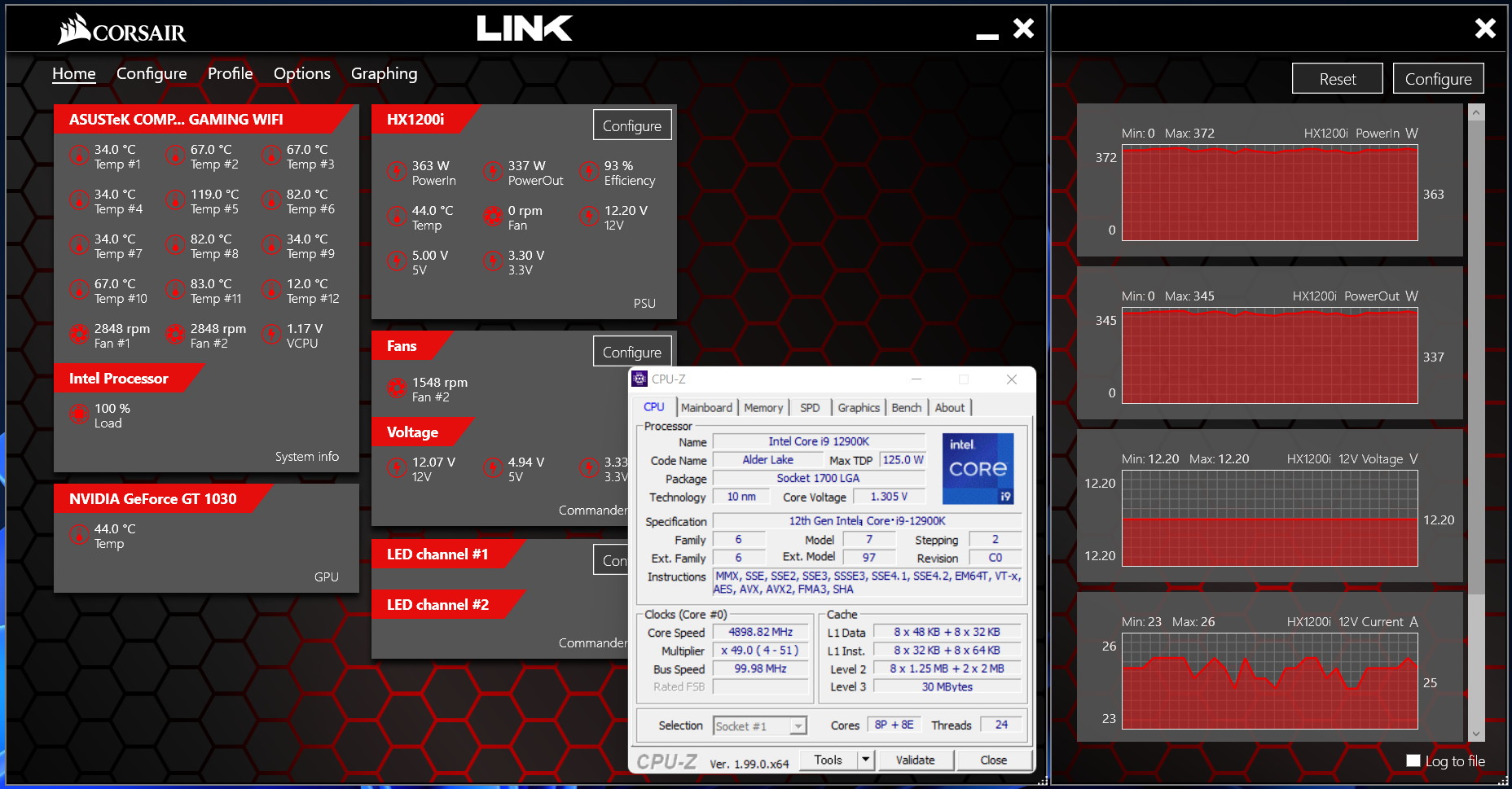Click the graphing panel vertical scrollbar
Image resolution: width=1512 pixels, height=789 pixels.
[1476, 357]
